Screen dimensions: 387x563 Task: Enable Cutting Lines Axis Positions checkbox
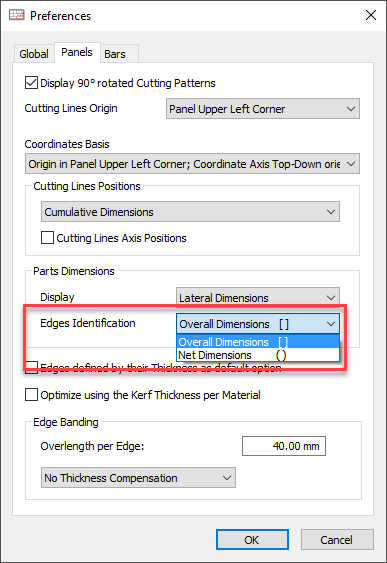click(47, 238)
